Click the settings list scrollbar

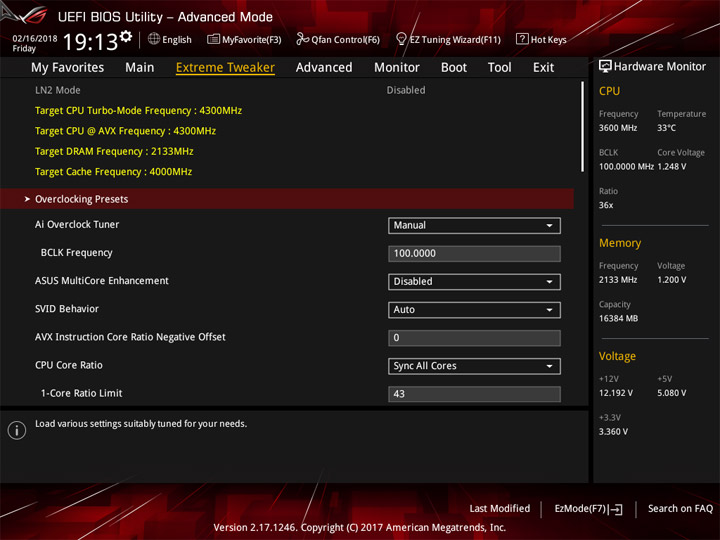(x=582, y=127)
